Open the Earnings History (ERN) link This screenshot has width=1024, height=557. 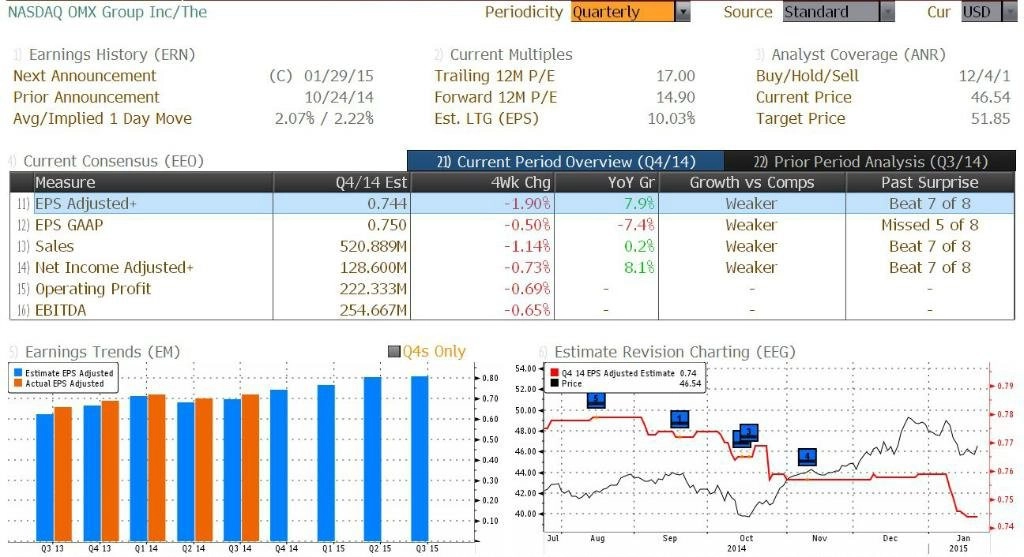click(111, 55)
